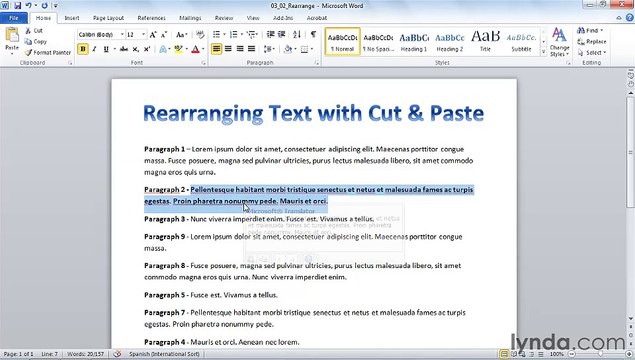
Task: Open Find in Editing group
Action: 590,30
